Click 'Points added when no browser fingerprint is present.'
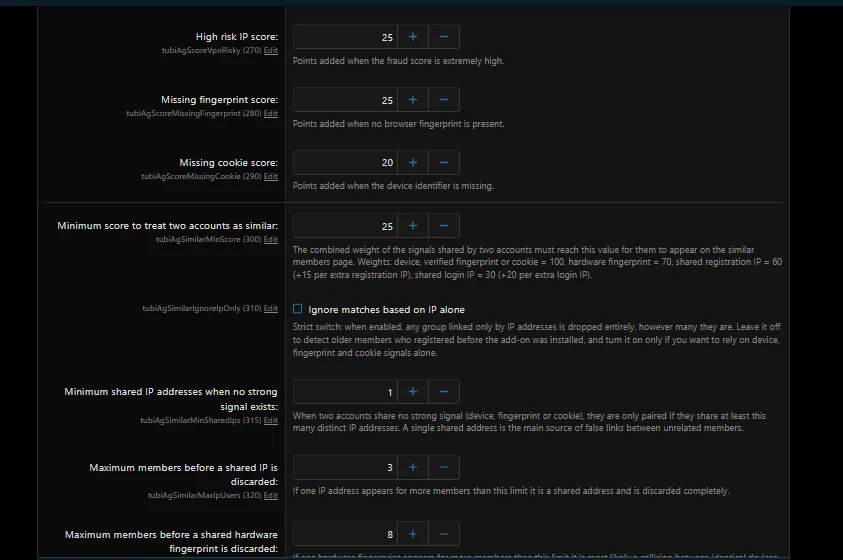Image resolution: width=843 pixels, height=560 pixels. click(x=398, y=124)
